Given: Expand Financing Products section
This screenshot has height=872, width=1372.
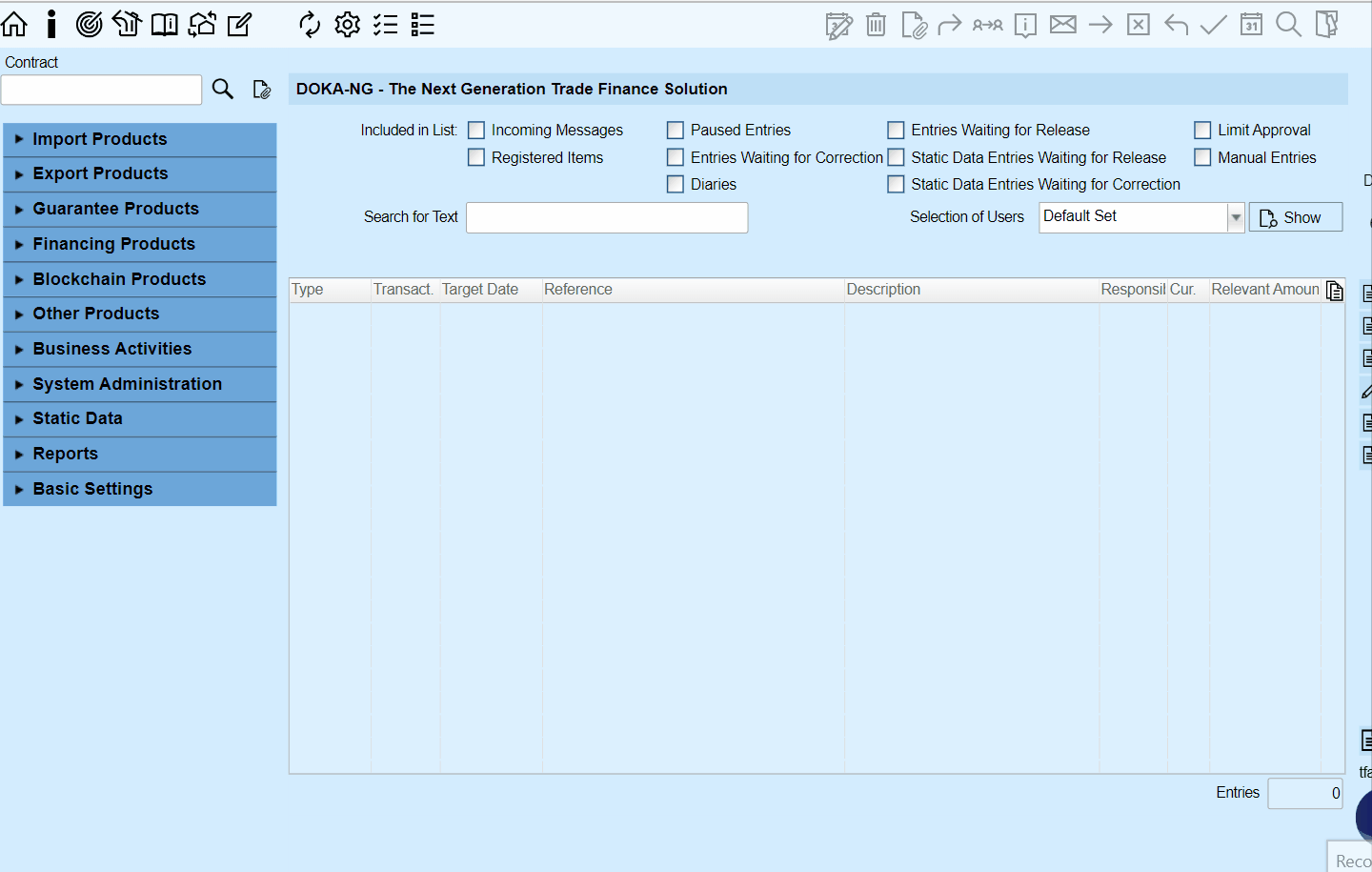Looking at the screenshot, I should coord(140,244).
